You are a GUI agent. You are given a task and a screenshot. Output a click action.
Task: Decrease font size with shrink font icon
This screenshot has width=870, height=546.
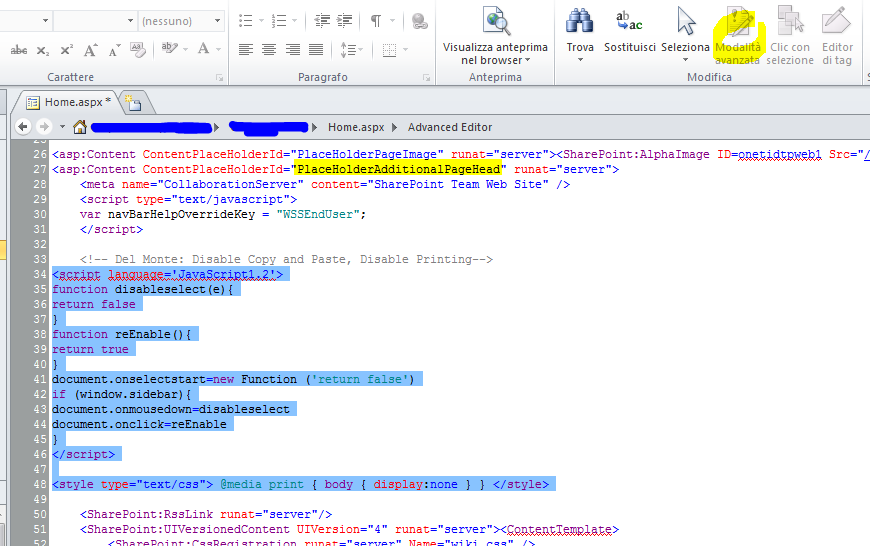pyautogui.click(x=114, y=50)
